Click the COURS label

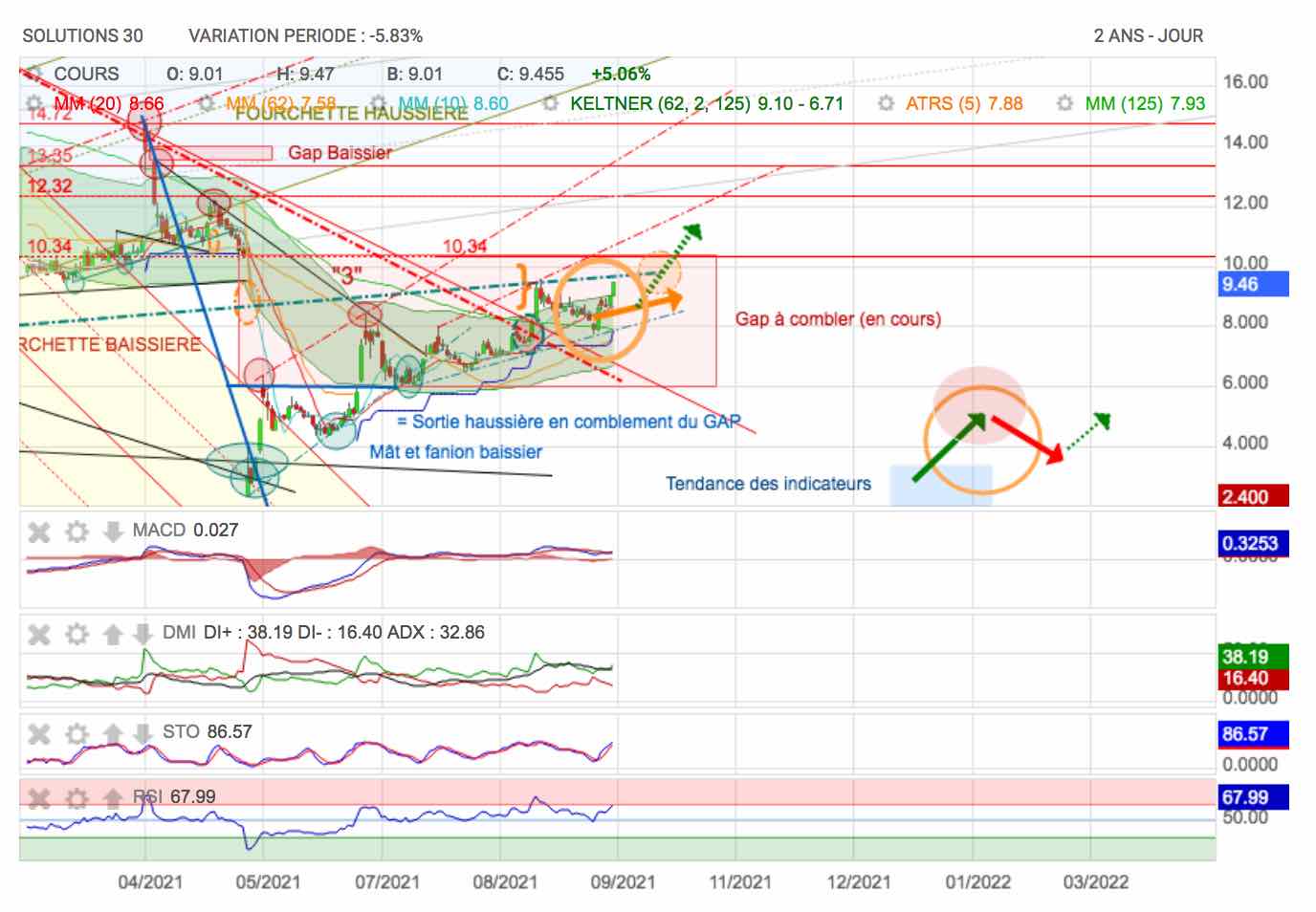point(87,74)
